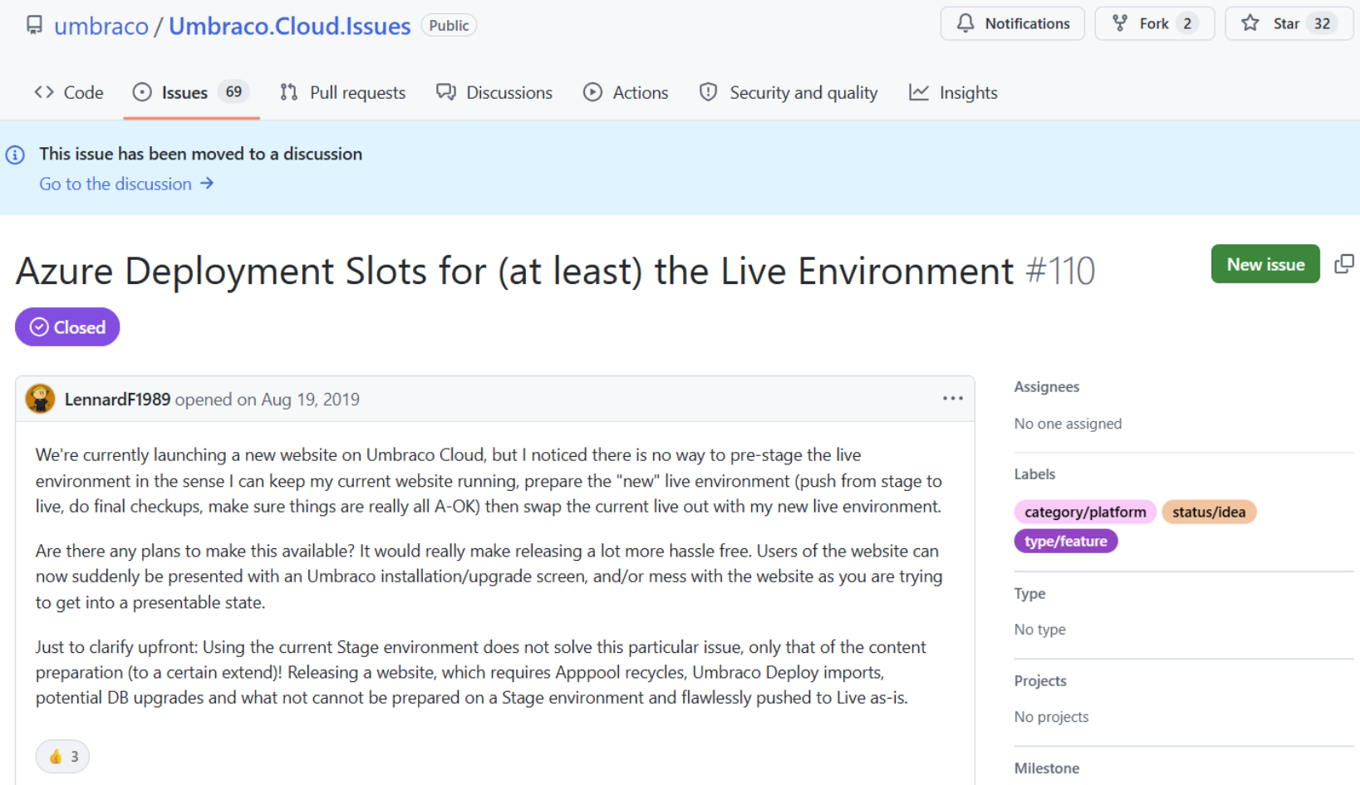Click the thumbs up reaction with 3
This screenshot has height=785, width=1360.
tap(63, 756)
